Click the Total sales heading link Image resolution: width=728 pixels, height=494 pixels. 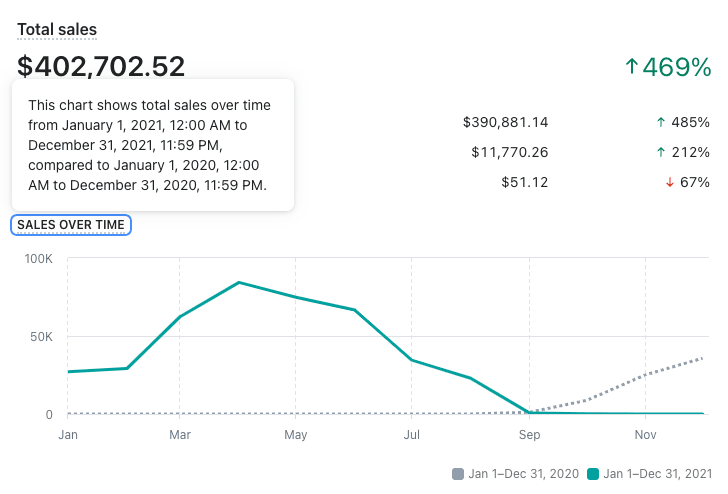pos(57,30)
